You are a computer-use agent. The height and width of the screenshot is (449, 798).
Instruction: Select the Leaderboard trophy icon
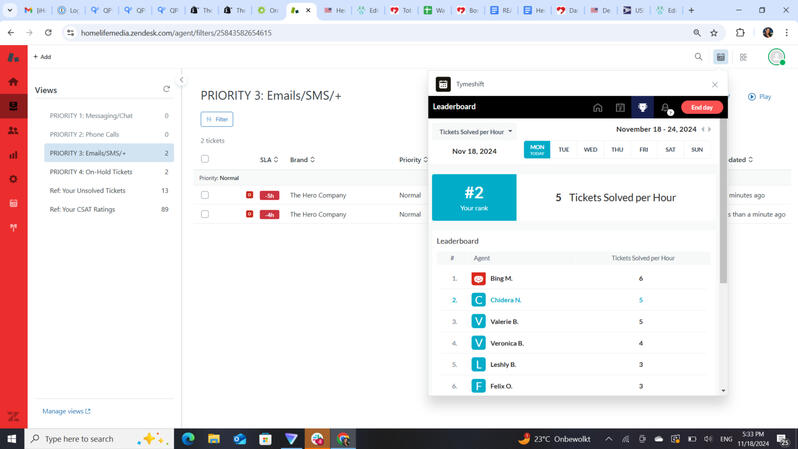(x=642, y=107)
